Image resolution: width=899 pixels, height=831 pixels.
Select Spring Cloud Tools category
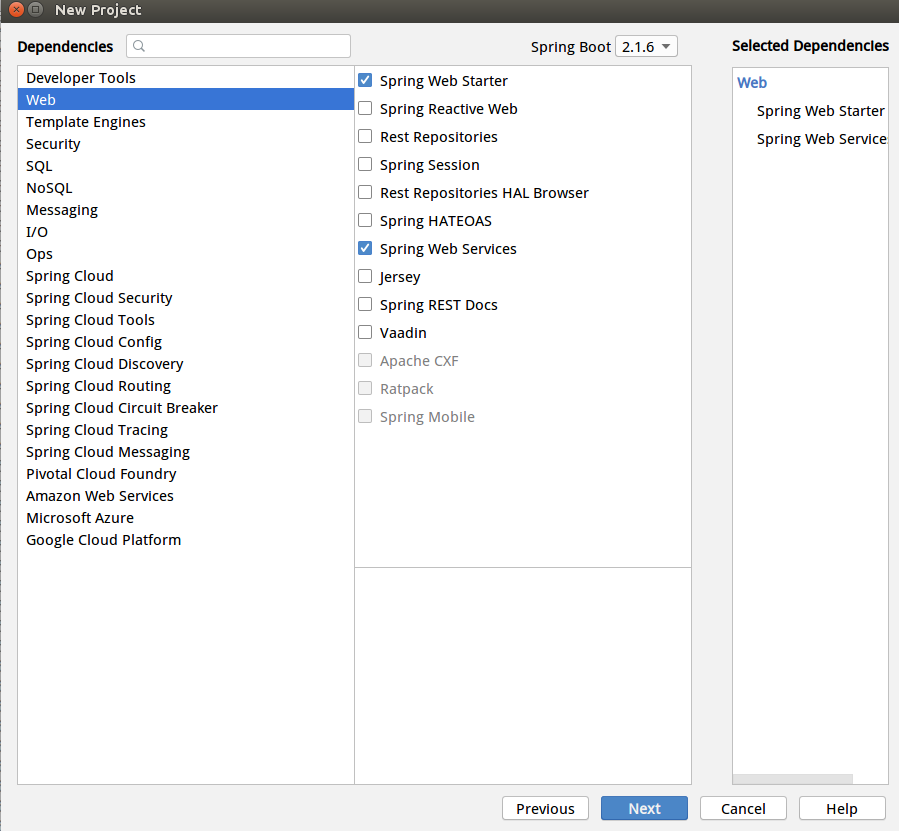[x=186, y=319]
